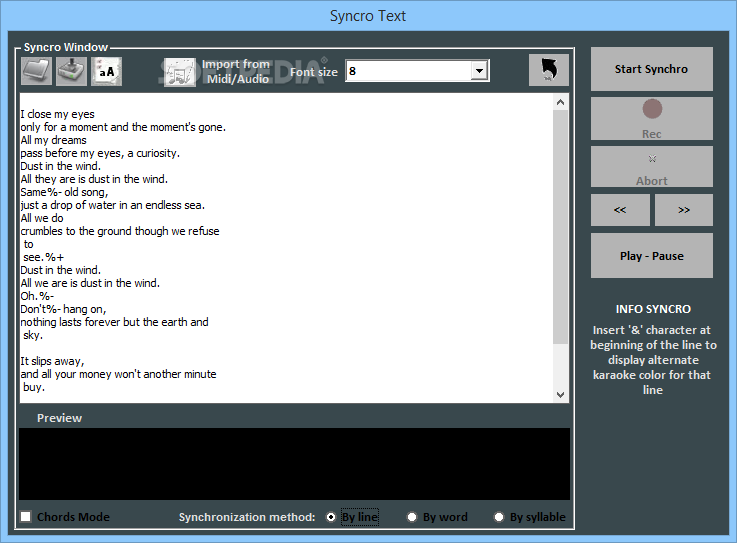
Task: Click the line 'buy.'
Action: (34, 387)
